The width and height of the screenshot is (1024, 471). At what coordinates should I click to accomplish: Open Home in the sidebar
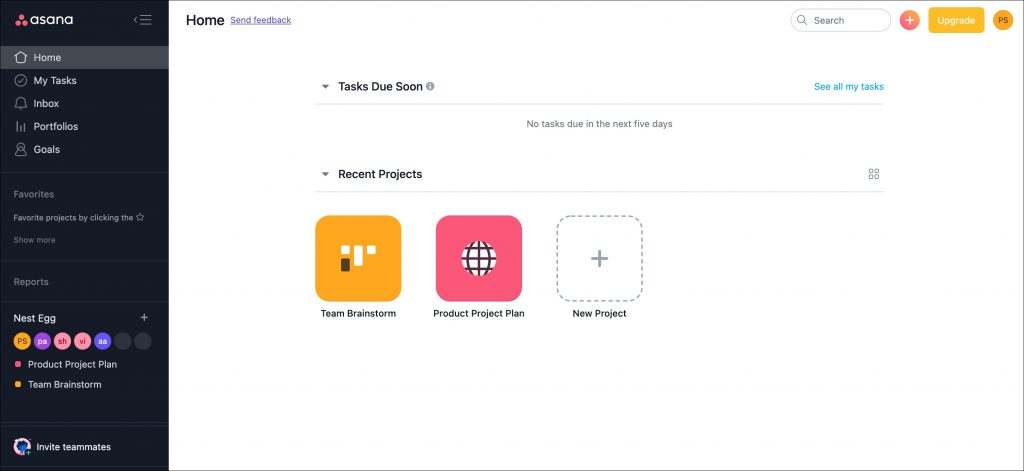click(x=84, y=57)
